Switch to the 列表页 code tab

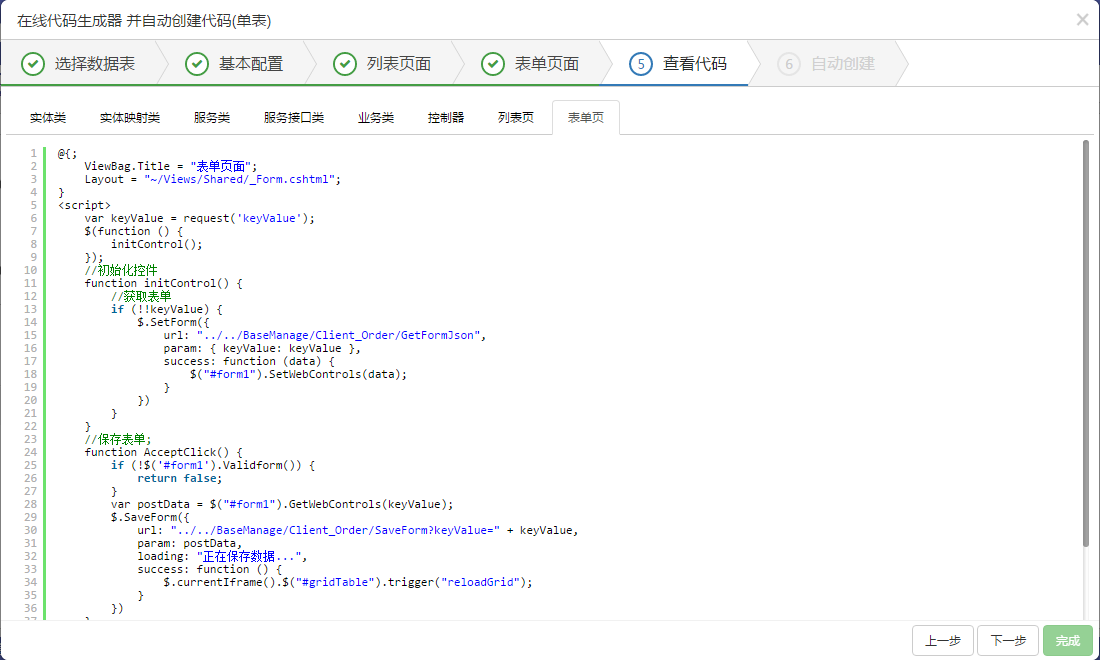516,117
